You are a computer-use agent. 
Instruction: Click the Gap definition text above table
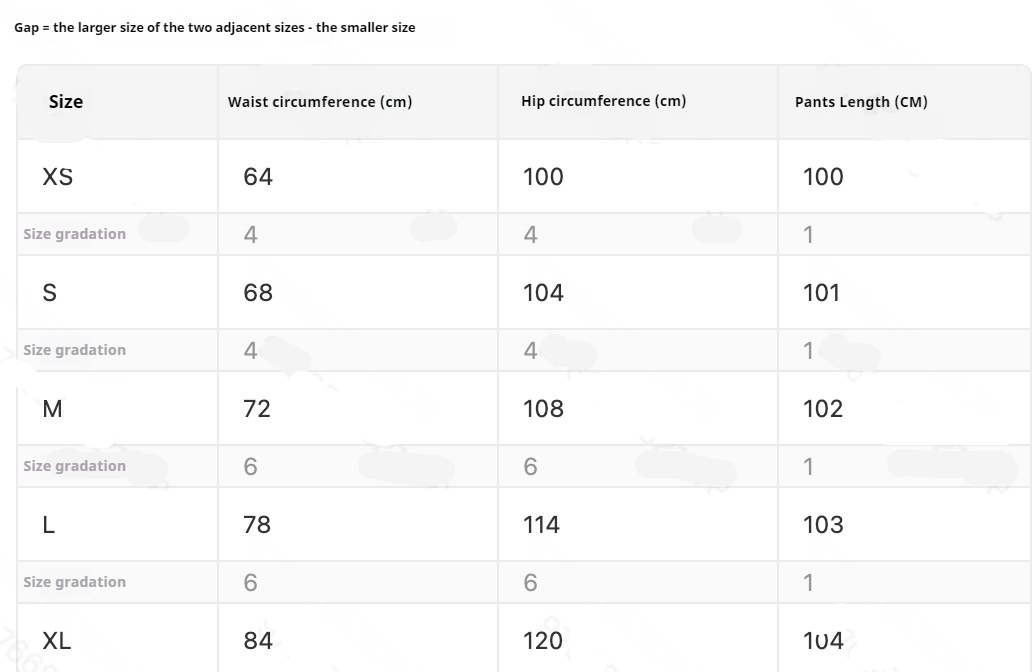point(215,28)
